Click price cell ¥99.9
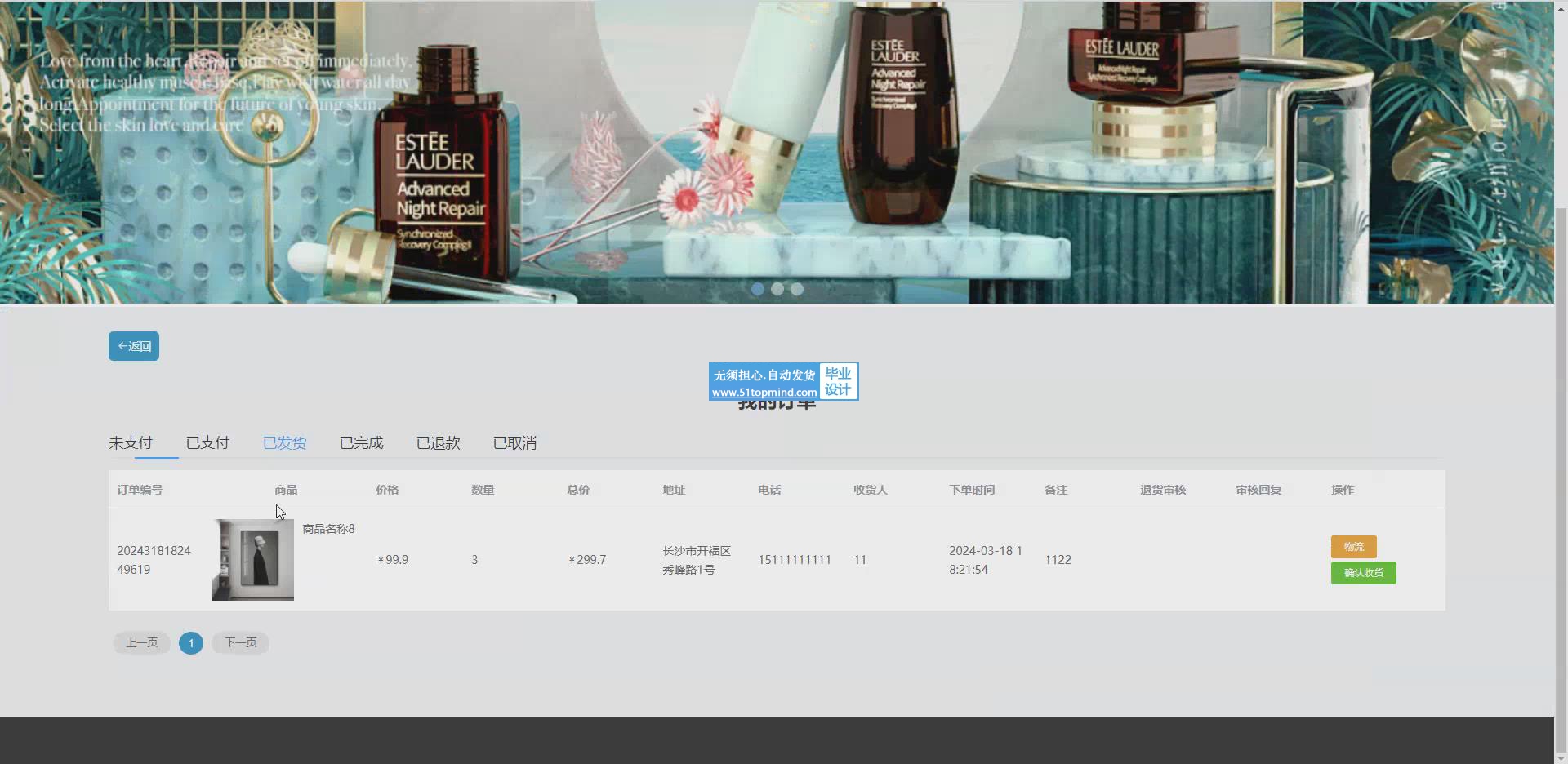 (x=393, y=560)
